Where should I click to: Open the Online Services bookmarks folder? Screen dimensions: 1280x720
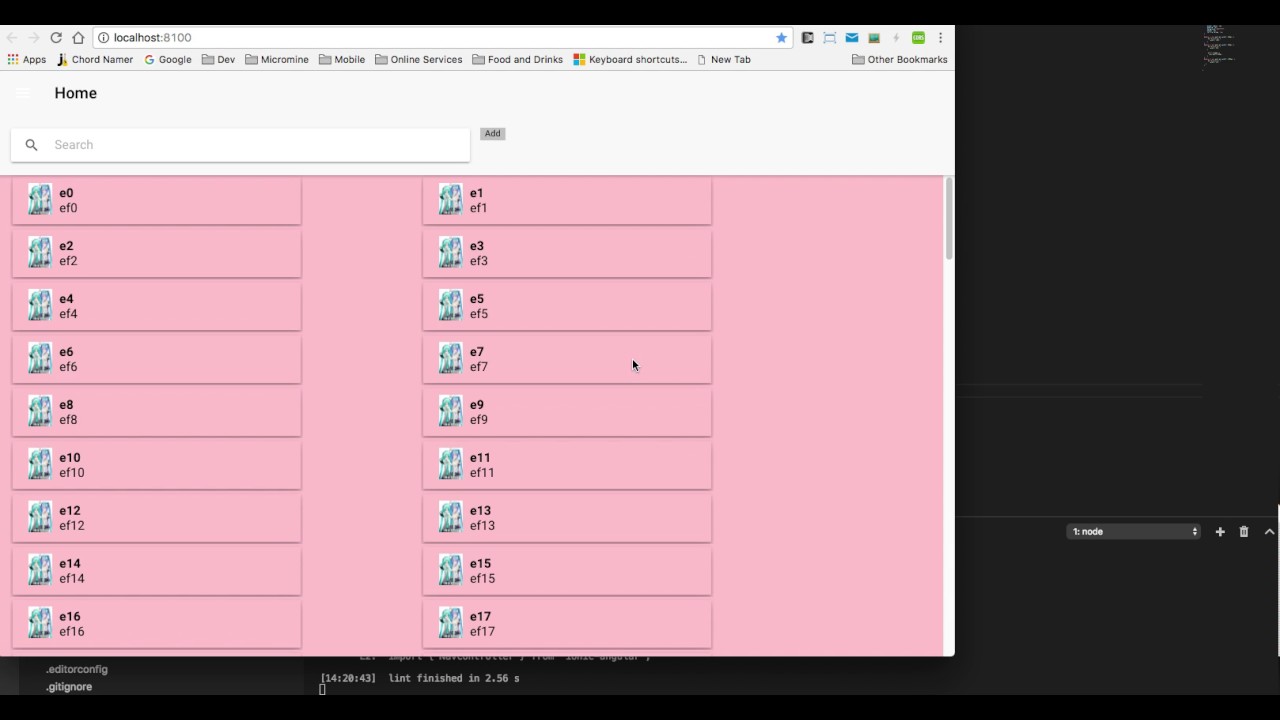click(419, 60)
